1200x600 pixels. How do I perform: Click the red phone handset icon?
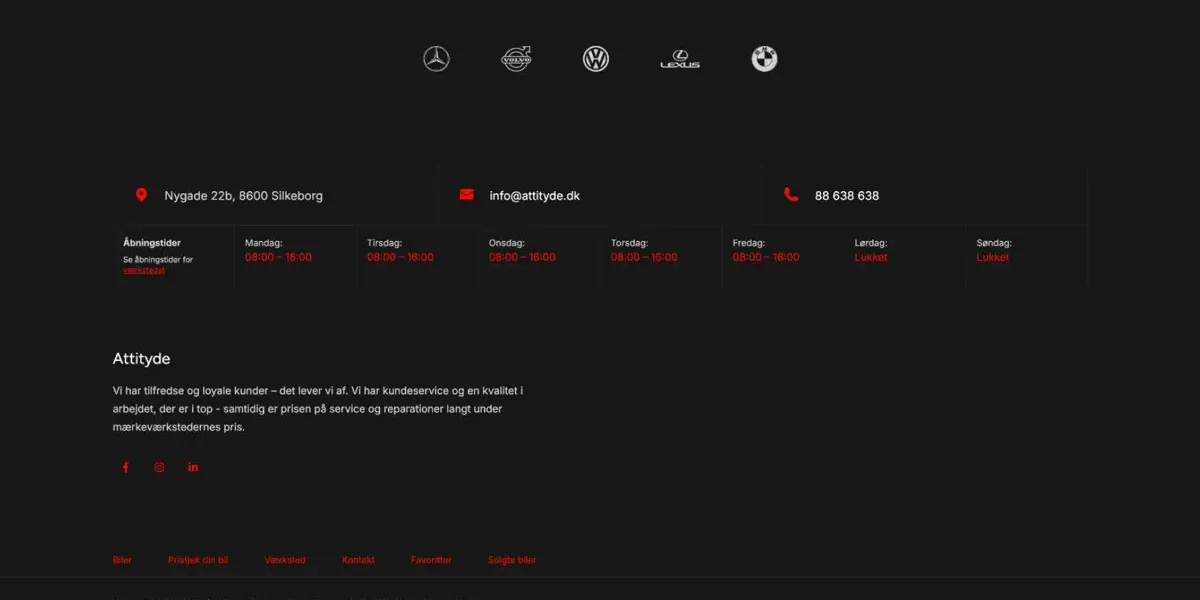pos(791,195)
